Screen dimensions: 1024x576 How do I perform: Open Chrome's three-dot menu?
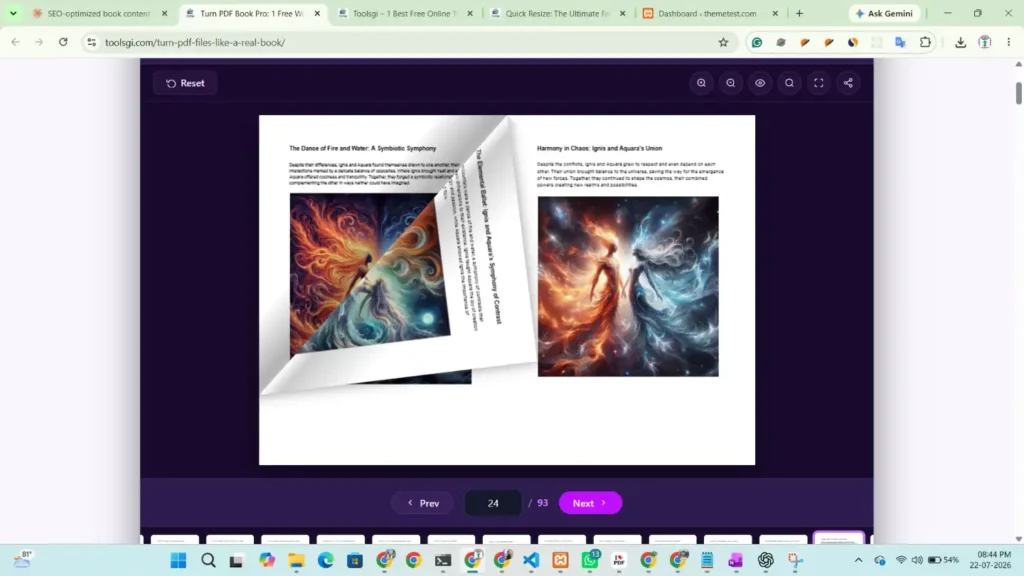coord(1008,42)
